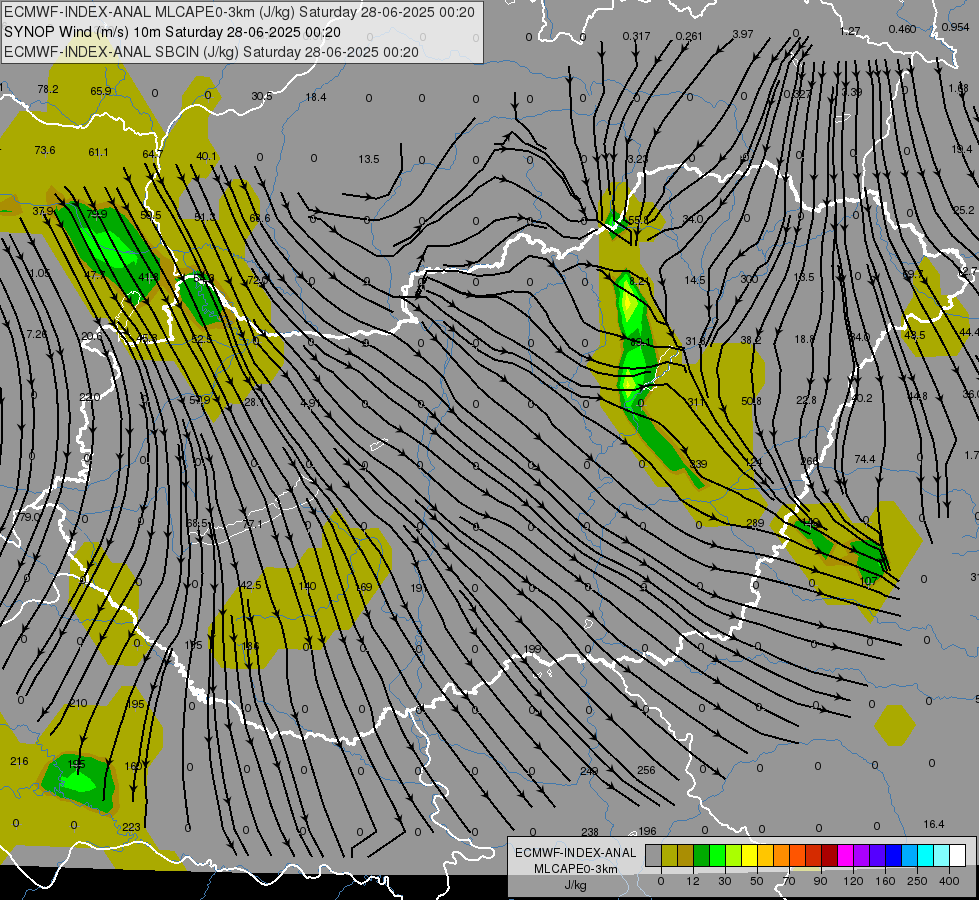Click the legend tick label 50
Viewport: 979px width, 900px height.
point(757,881)
